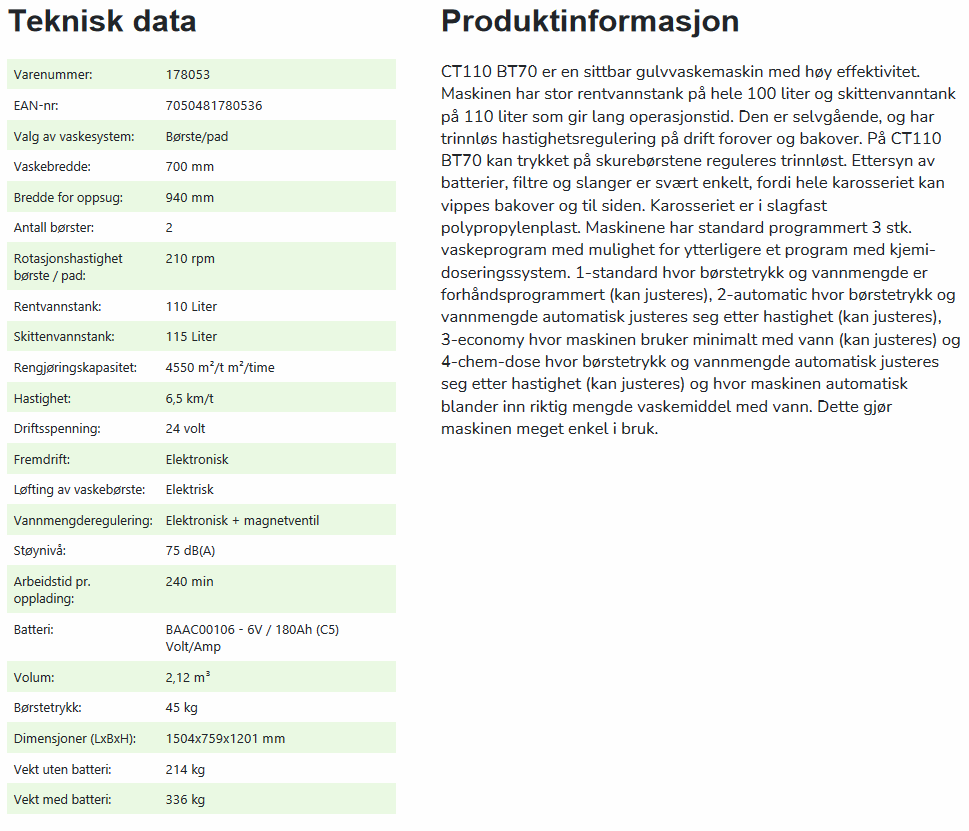This screenshot has width=969, height=831.
Task: Click the Teknisk data heading
Action: coord(102,21)
